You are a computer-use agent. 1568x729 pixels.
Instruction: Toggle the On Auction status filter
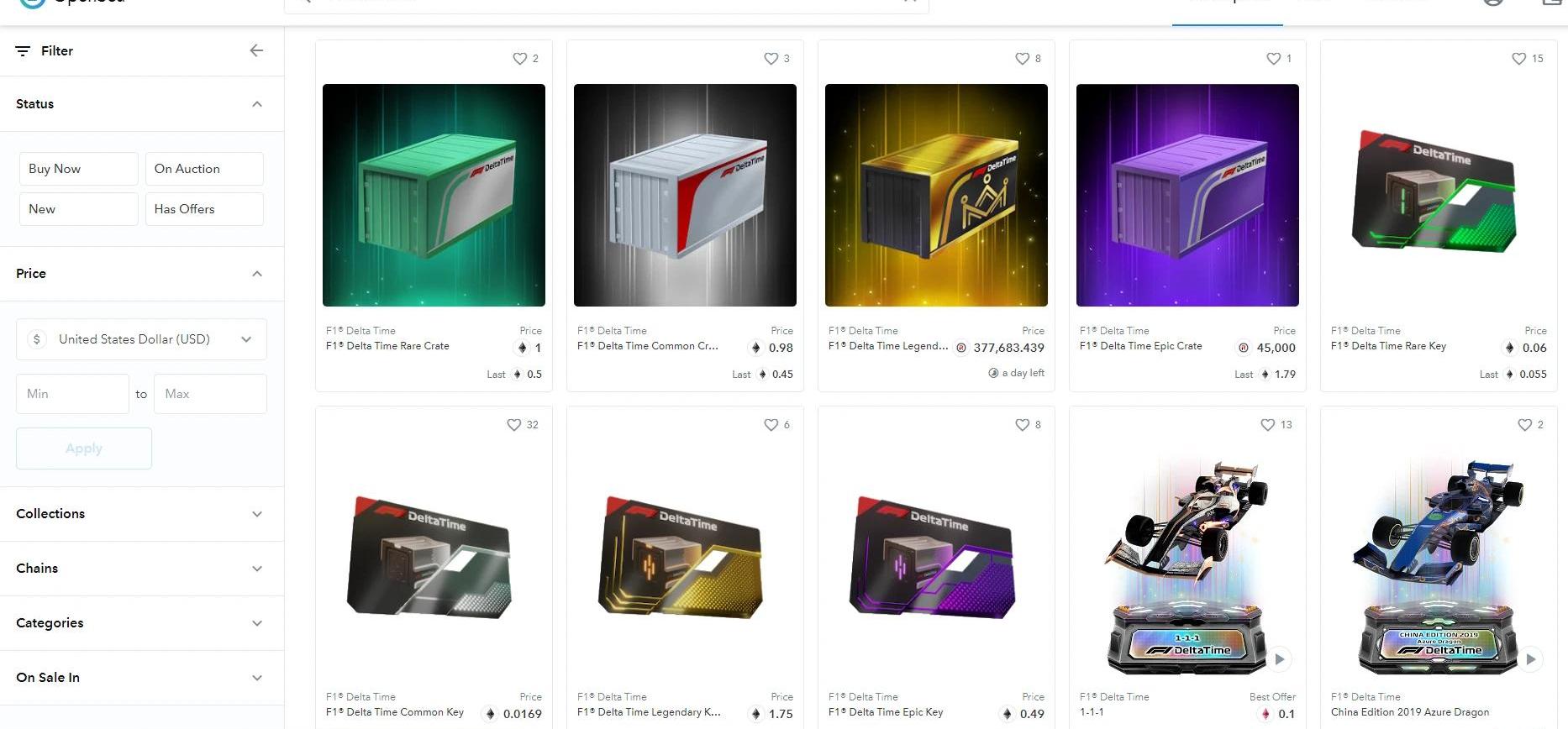click(x=204, y=169)
